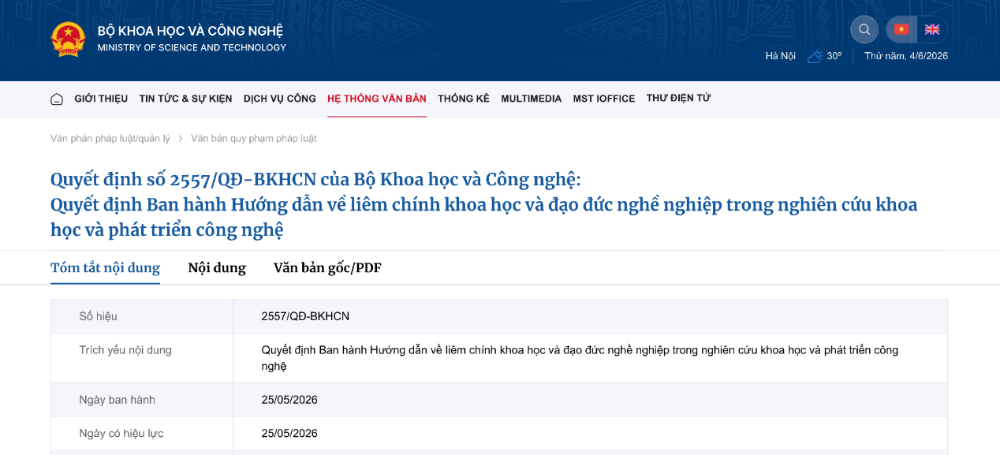Screen dimensions: 1000x455
Task: Click the date Thứ năm, 4/6/2026
Action: (906, 56)
